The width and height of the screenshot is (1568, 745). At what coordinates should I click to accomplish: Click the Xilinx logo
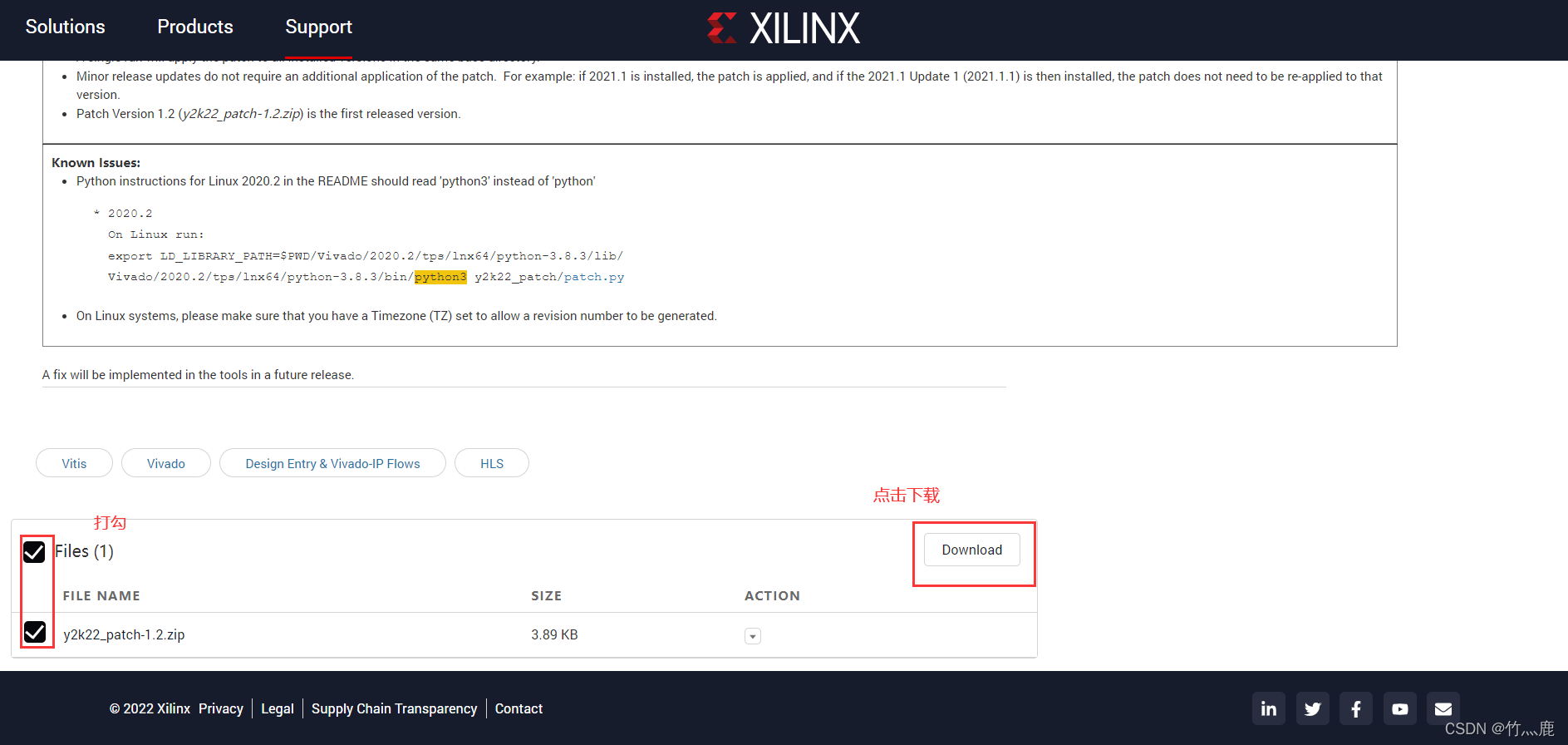[x=783, y=28]
